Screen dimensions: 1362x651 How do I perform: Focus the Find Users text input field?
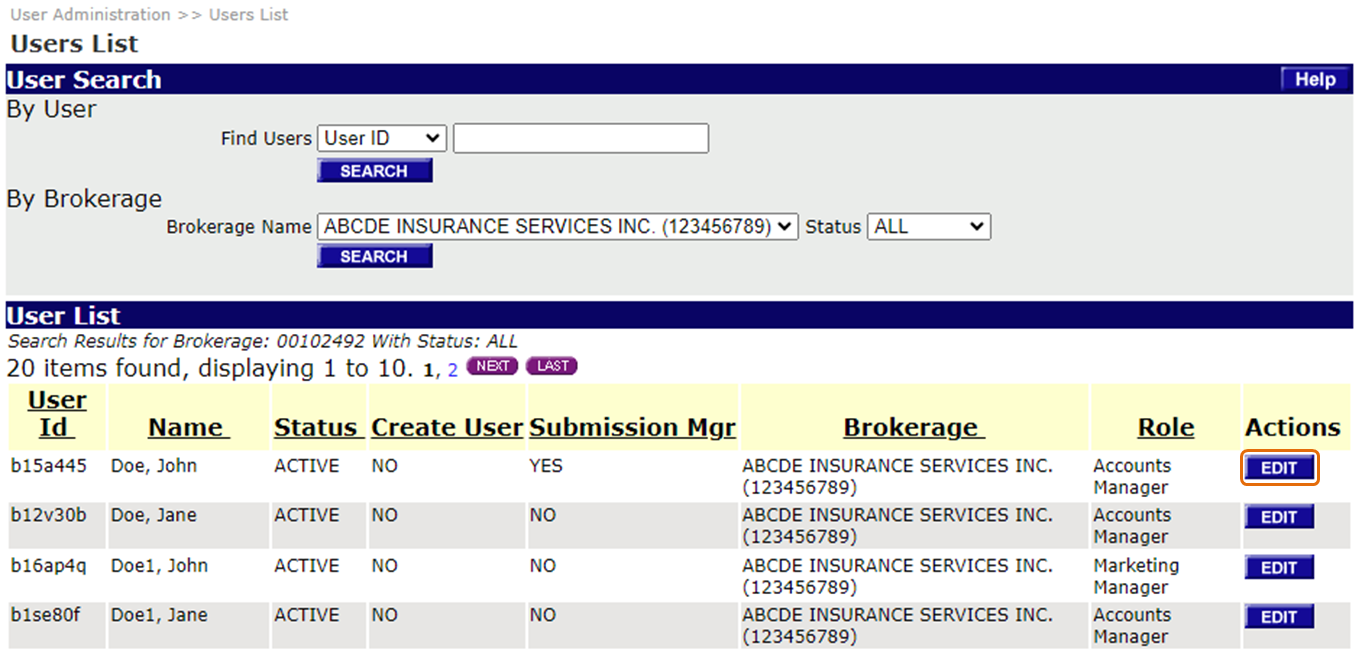click(580, 139)
